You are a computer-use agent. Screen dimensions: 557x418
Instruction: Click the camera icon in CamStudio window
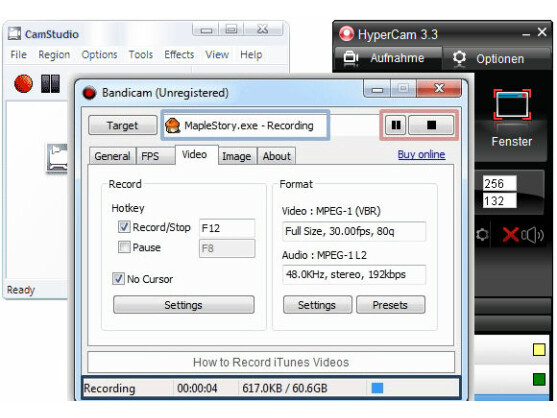coord(57,158)
